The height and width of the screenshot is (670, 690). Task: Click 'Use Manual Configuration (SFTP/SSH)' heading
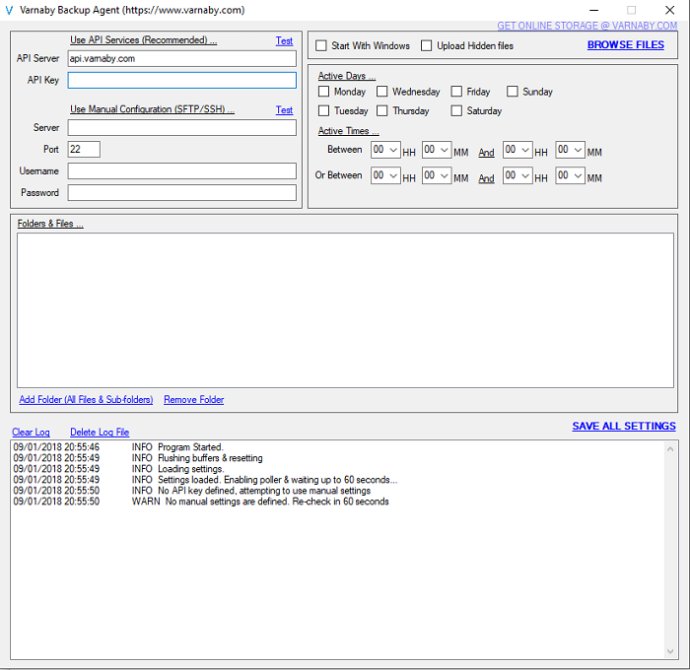click(x=152, y=109)
